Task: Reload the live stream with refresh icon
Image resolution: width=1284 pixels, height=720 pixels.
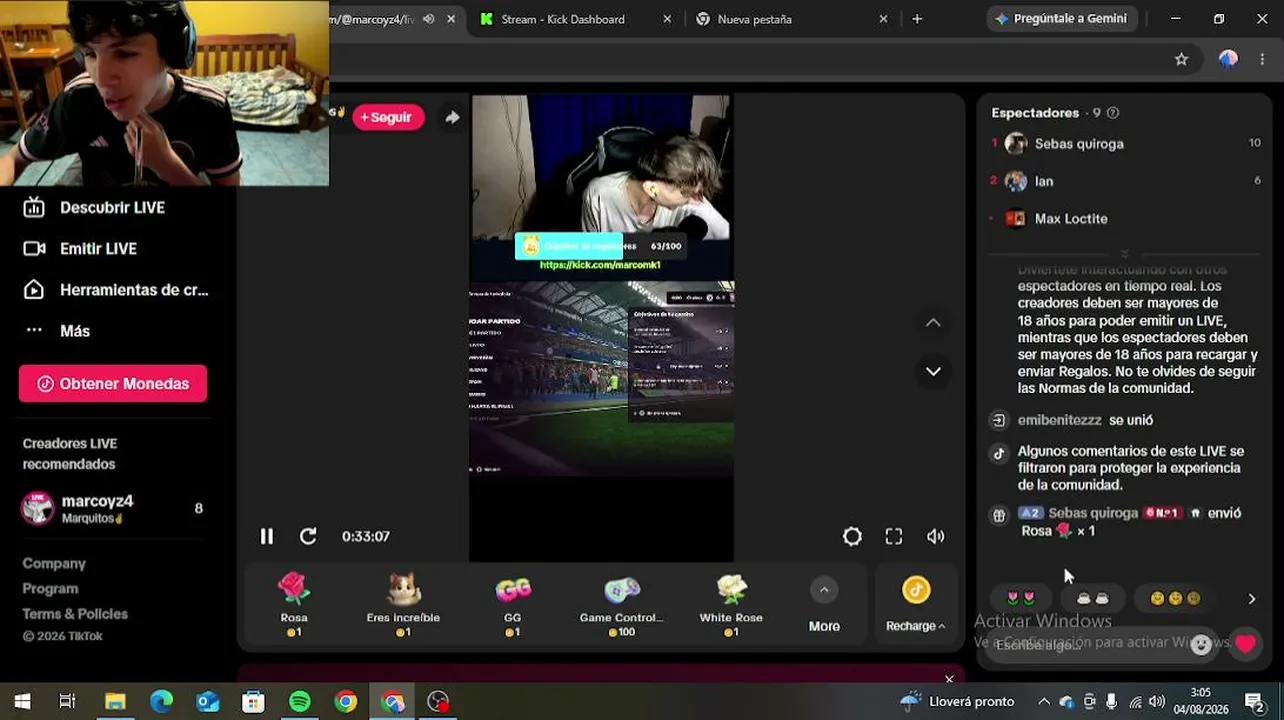Action: (308, 537)
